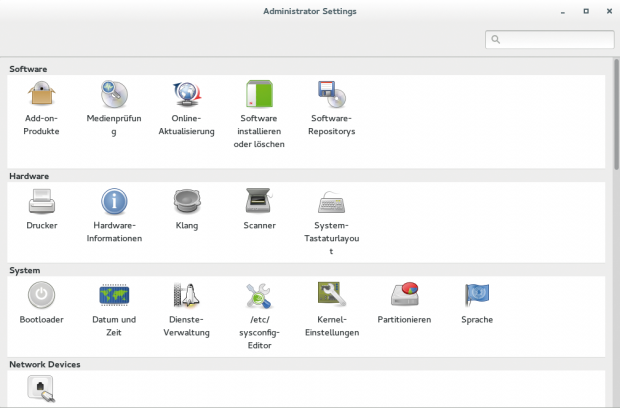Focus the search input field
Screen dimensions: 620x408
point(550,40)
